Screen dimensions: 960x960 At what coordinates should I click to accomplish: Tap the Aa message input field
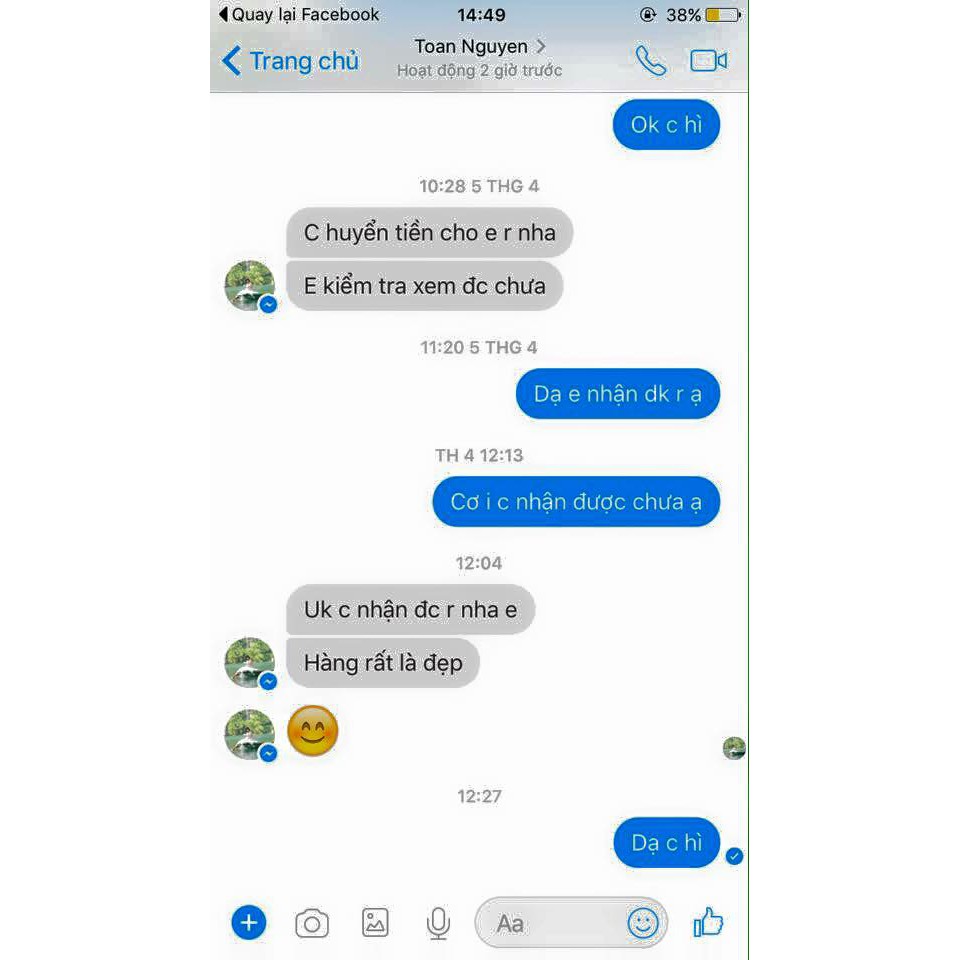(550, 923)
